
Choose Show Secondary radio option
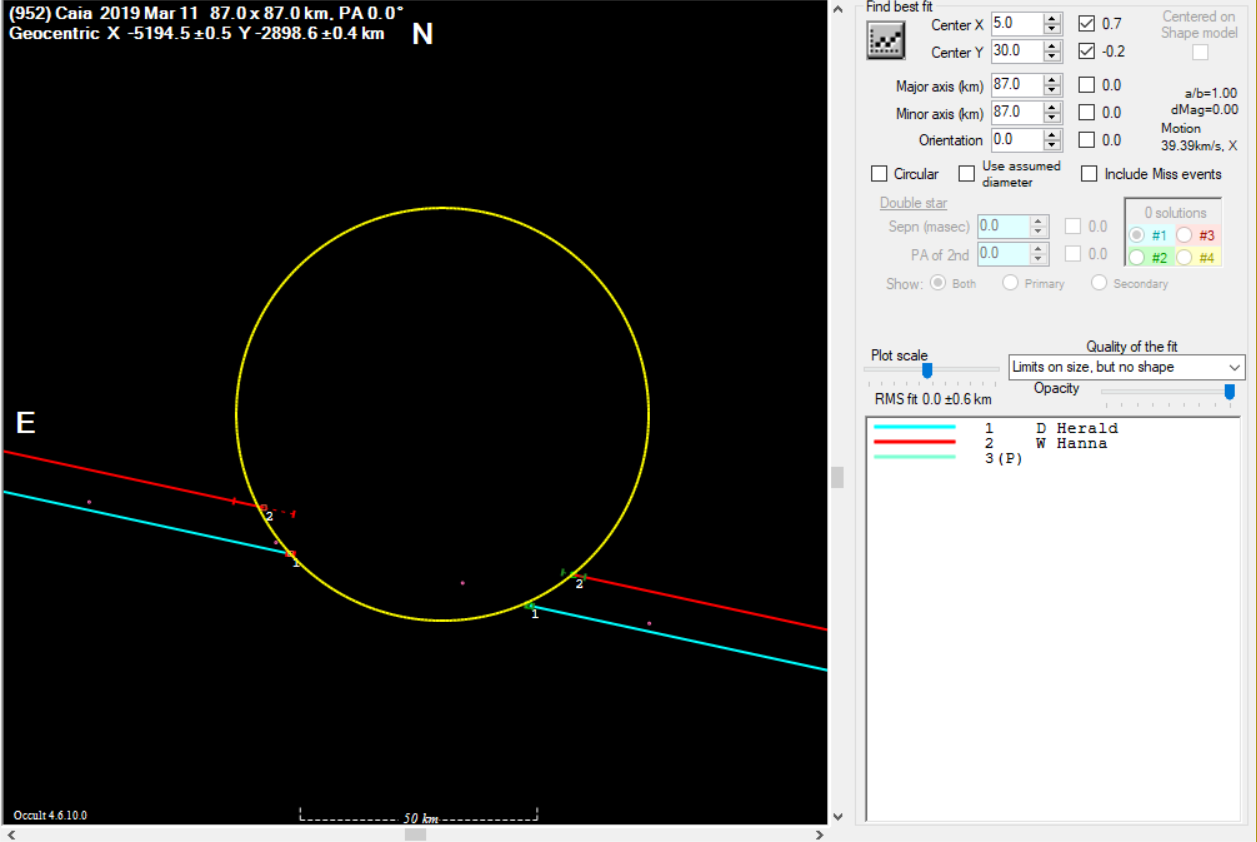tap(1099, 283)
